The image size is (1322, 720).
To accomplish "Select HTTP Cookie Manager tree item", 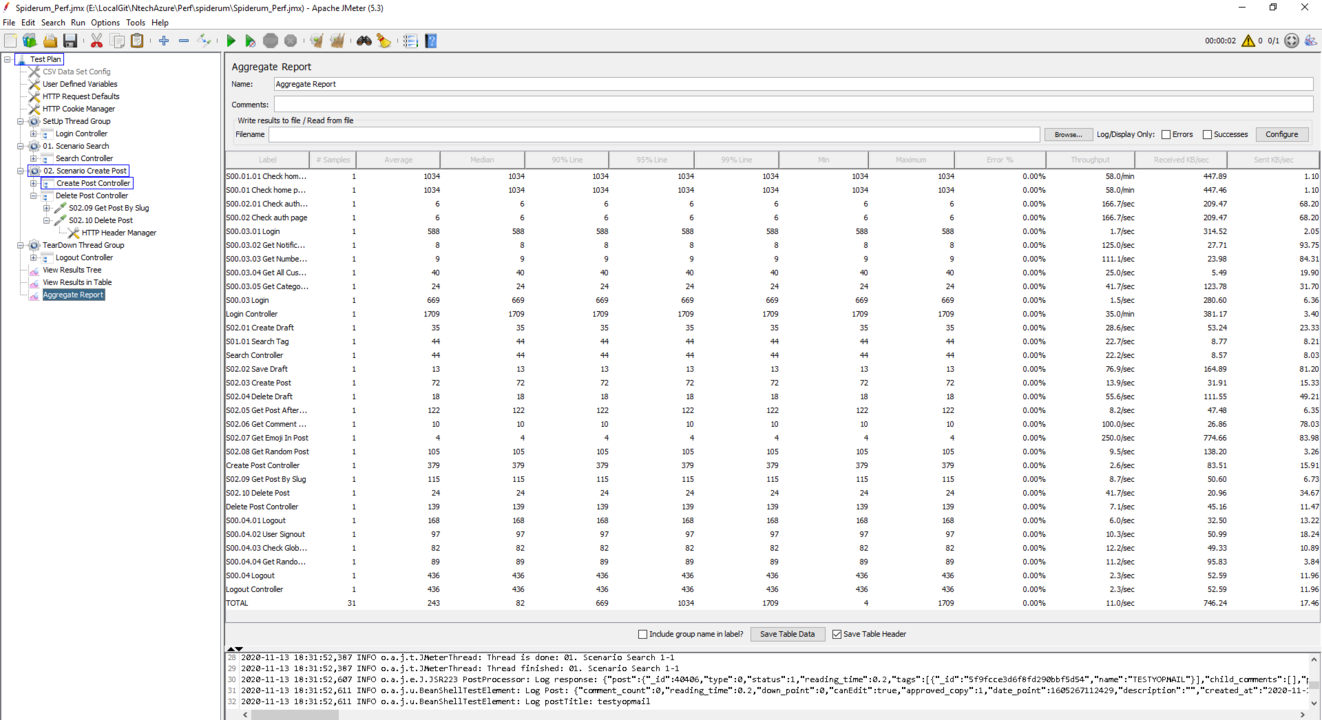I will 78,109.
